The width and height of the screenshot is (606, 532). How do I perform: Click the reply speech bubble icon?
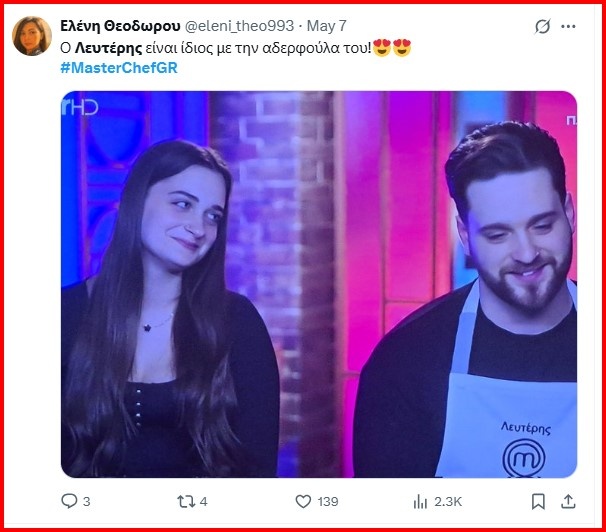pyautogui.click(x=69, y=500)
